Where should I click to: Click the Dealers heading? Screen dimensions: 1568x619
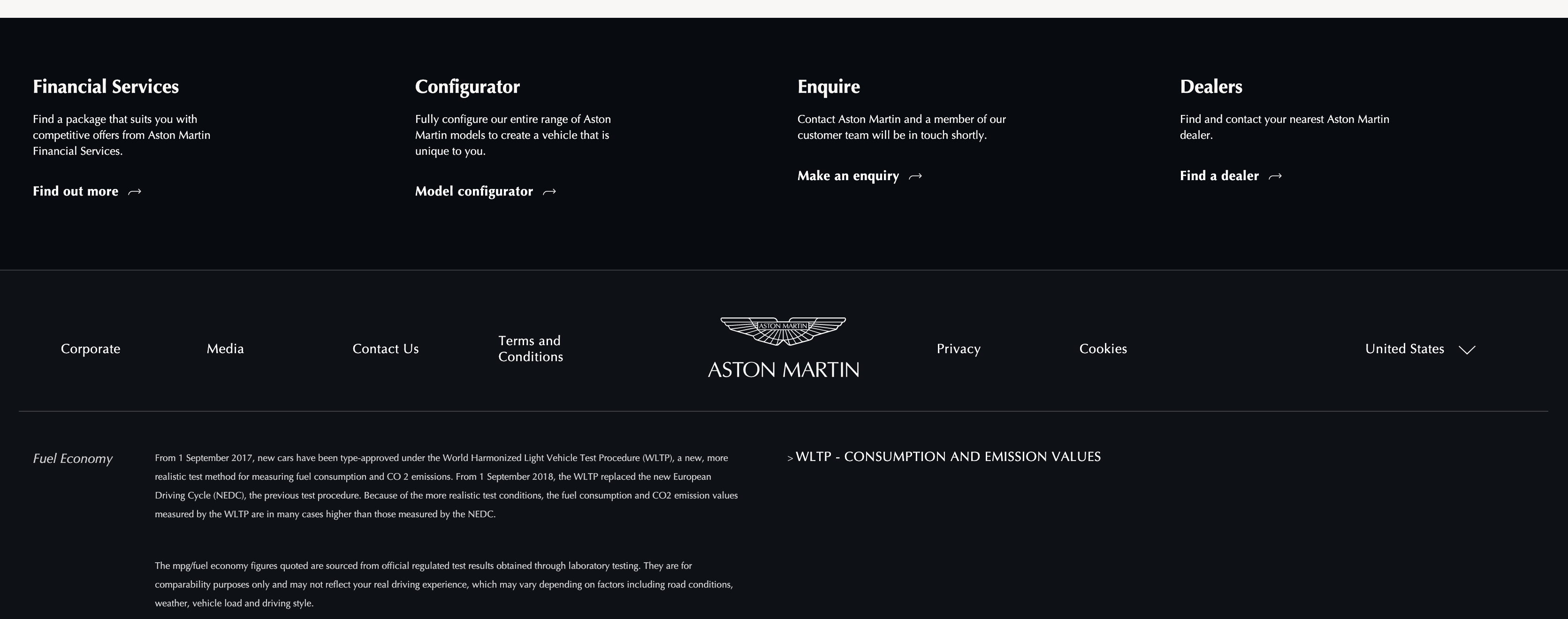(x=1210, y=86)
